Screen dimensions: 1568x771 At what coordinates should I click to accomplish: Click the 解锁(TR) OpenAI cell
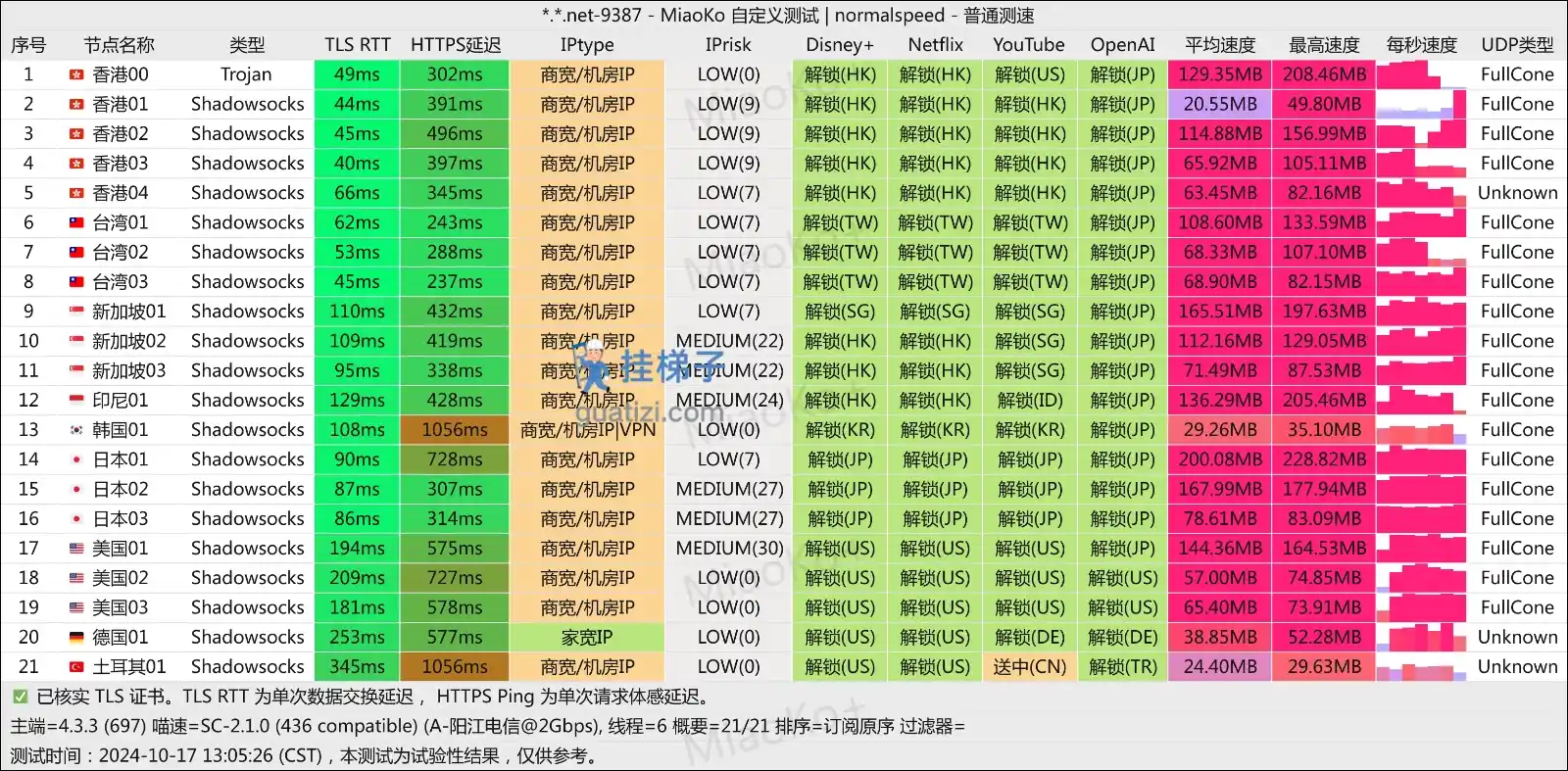click(x=1123, y=667)
